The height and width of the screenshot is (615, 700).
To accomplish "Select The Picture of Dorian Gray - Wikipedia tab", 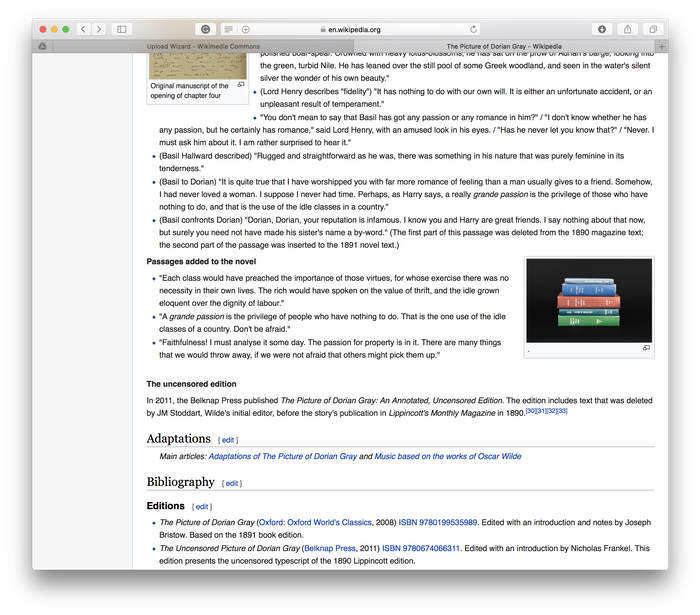I will pos(504,46).
